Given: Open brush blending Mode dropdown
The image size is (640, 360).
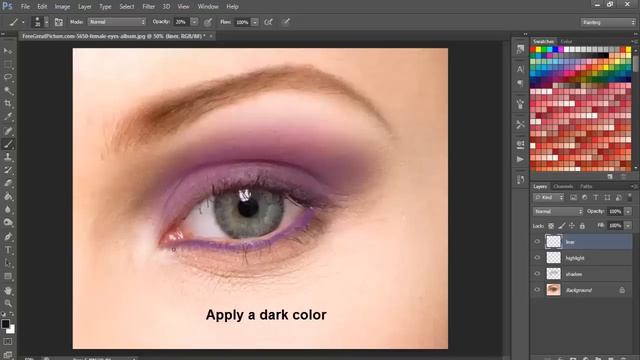Looking at the screenshot, I should pyautogui.click(x=117, y=22).
